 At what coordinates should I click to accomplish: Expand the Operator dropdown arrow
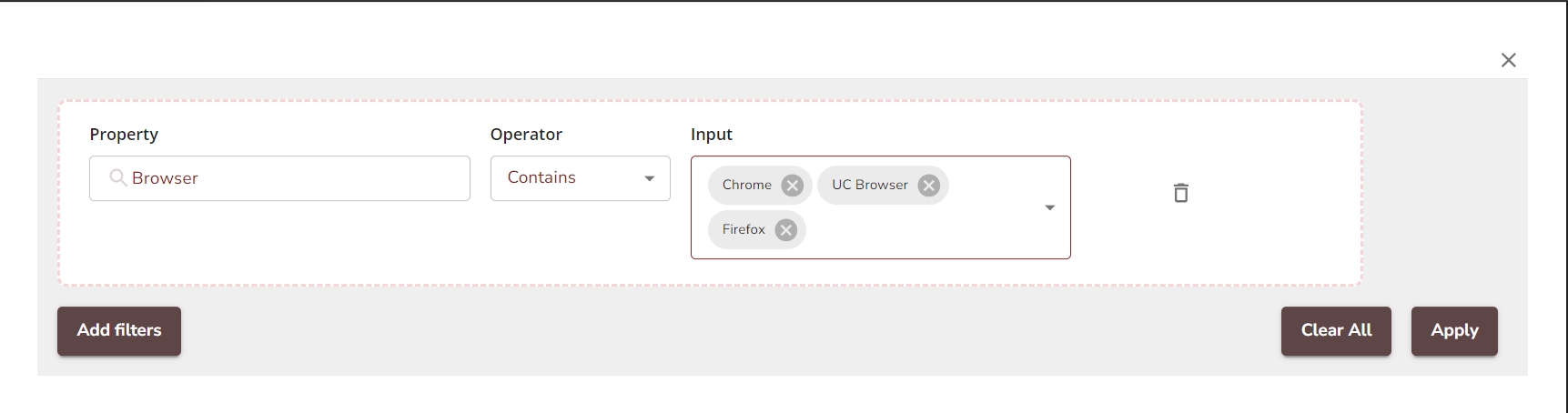pos(649,178)
